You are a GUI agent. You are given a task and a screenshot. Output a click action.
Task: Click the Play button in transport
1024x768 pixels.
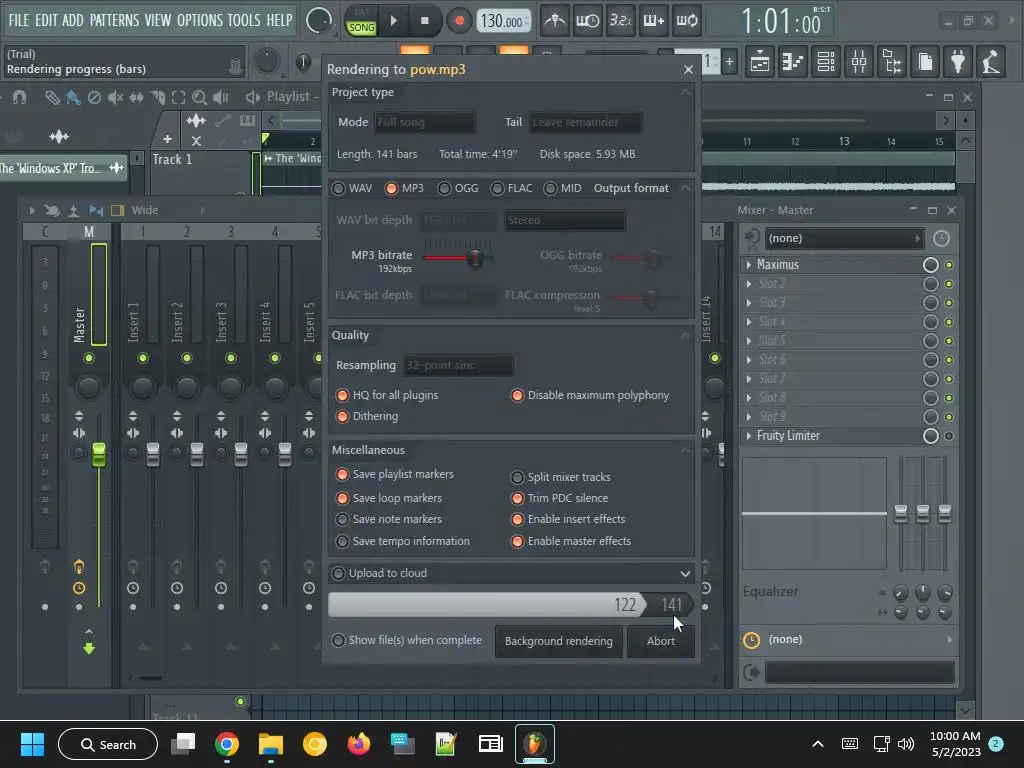[393, 21]
